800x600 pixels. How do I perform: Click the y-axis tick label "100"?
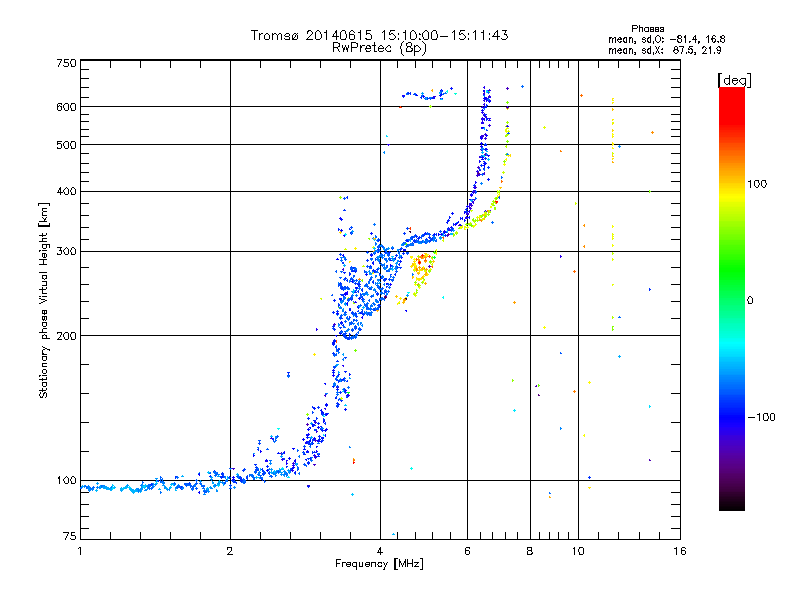click(x=66, y=481)
